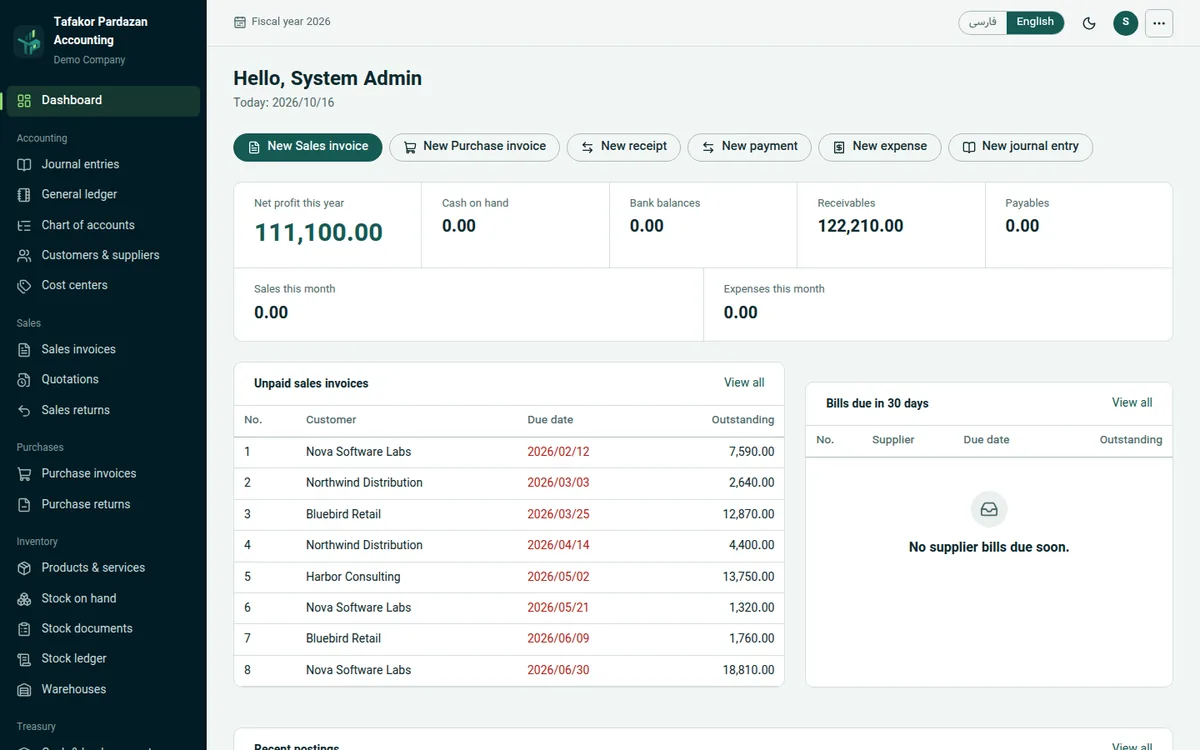Viewport: 1200px width, 750px height.
Task: Select the English language option
Action: pyautogui.click(x=1035, y=22)
